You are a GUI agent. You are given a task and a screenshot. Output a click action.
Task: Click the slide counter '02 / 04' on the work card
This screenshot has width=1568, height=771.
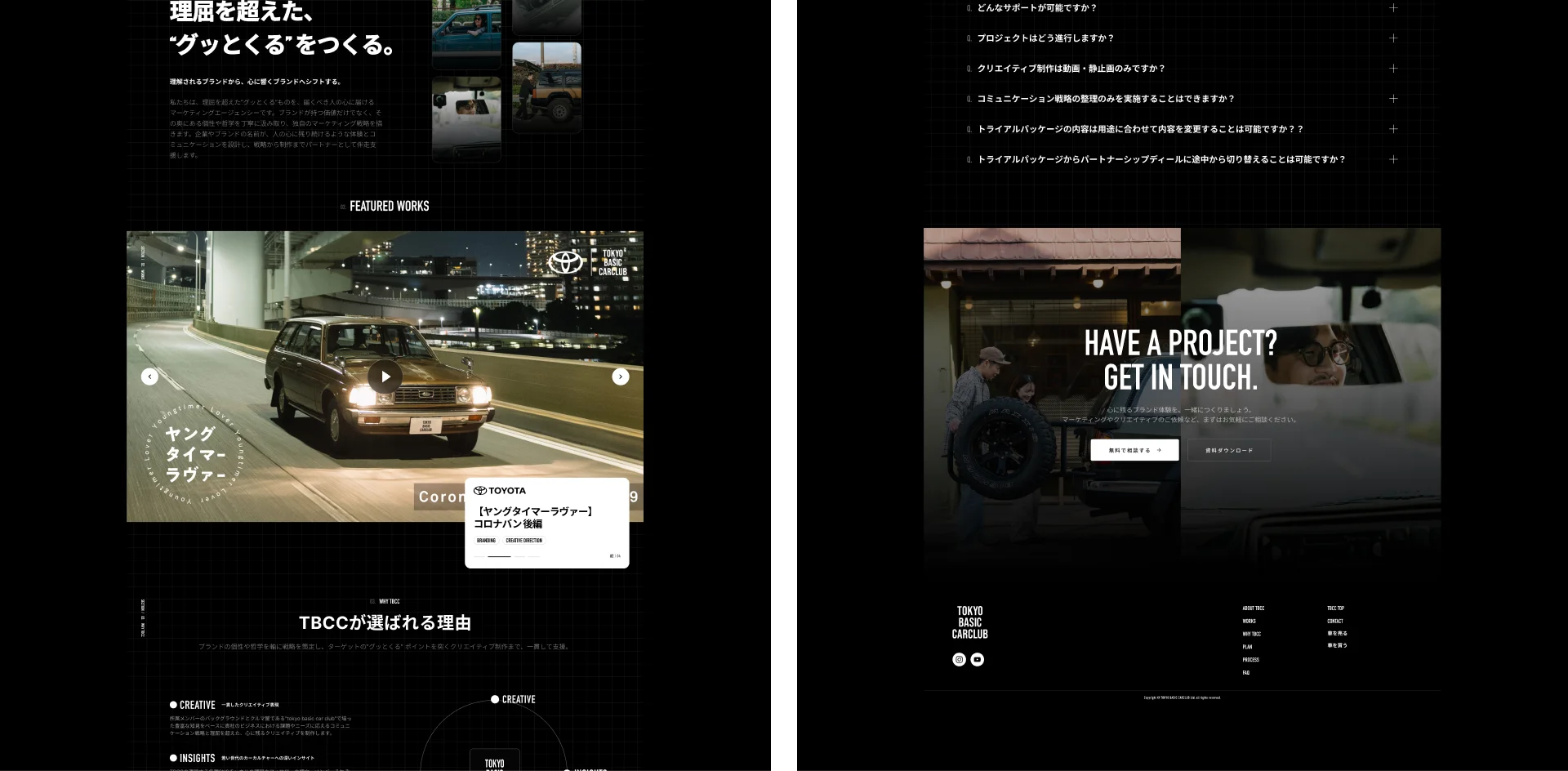coord(615,556)
